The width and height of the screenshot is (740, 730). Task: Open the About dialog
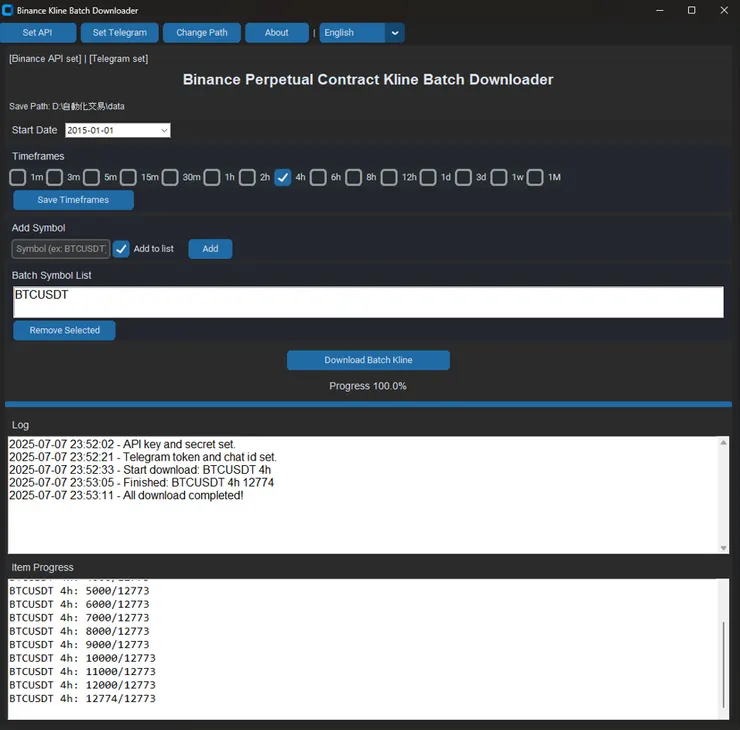[277, 33]
